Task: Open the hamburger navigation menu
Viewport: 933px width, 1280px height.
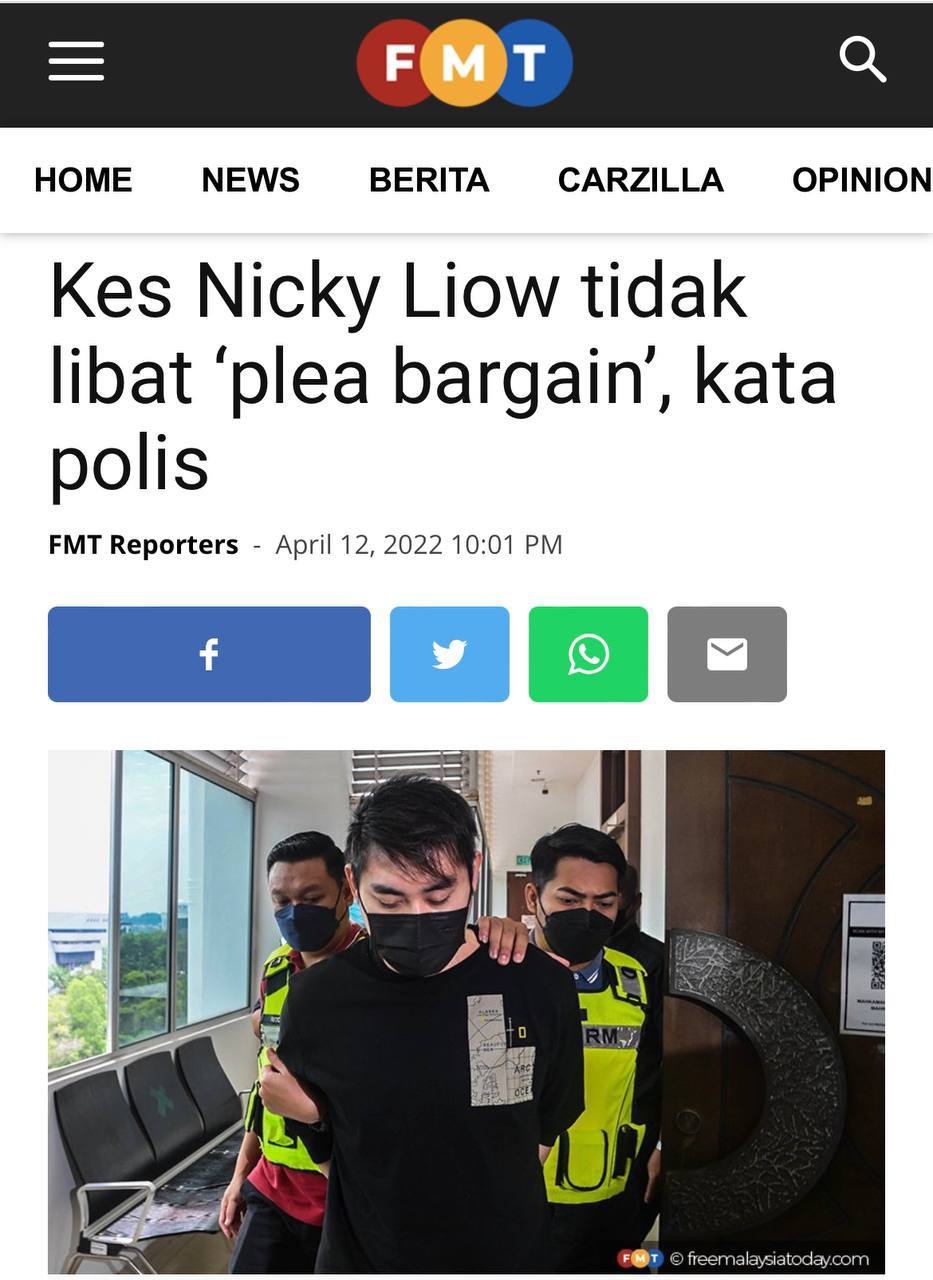Action: [x=76, y=62]
